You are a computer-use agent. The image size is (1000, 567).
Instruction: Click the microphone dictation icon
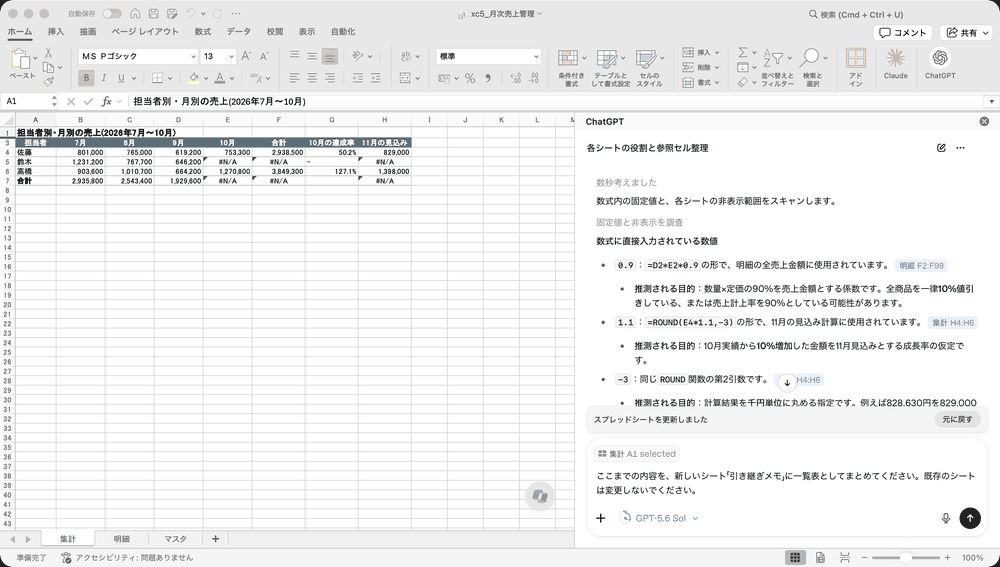pyautogui.click(x=946, y=518)
